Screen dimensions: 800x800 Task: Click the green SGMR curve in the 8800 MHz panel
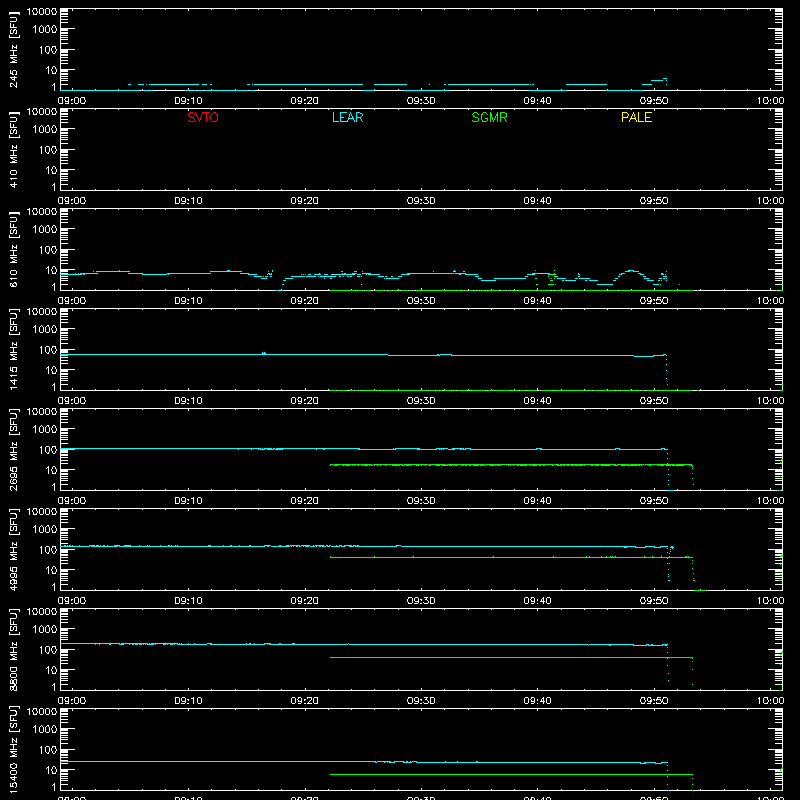pyautogui.click(x=510, y=657)
